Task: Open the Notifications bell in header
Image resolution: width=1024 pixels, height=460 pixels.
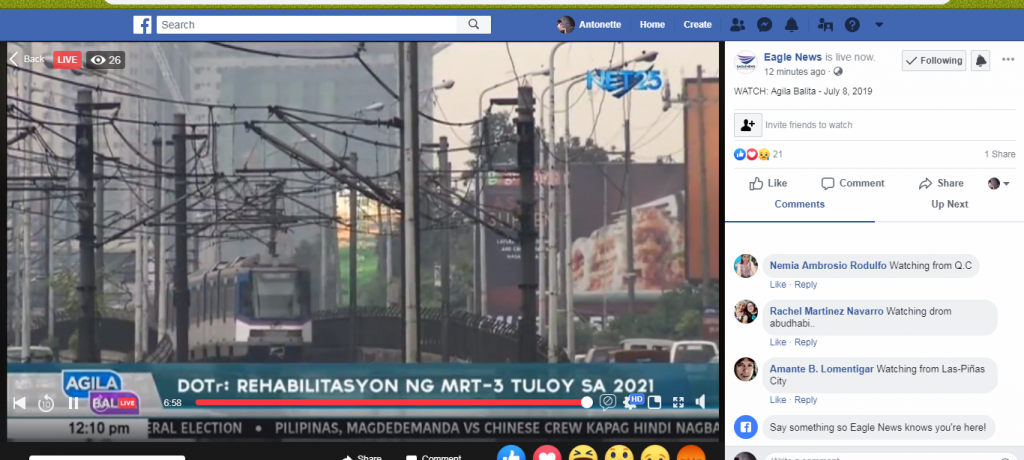Action: (x=791, y=25)
